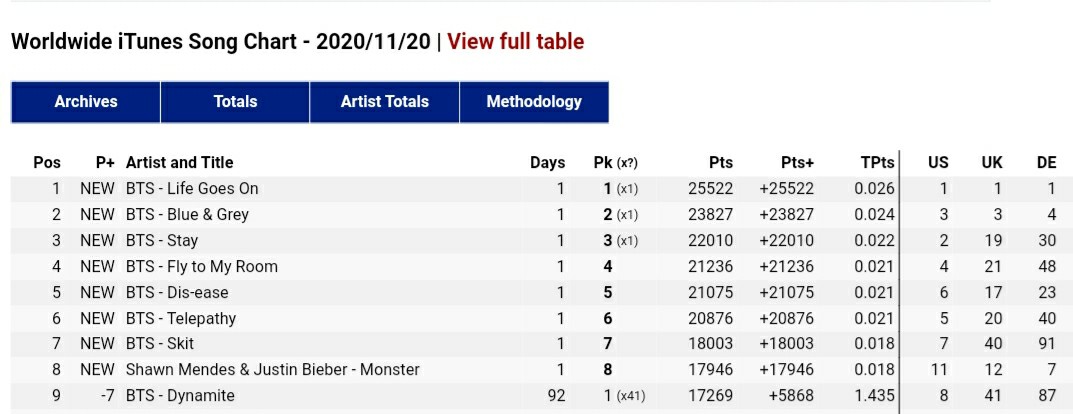
Task: Click the Pts column header
Action: coord(720,163)
